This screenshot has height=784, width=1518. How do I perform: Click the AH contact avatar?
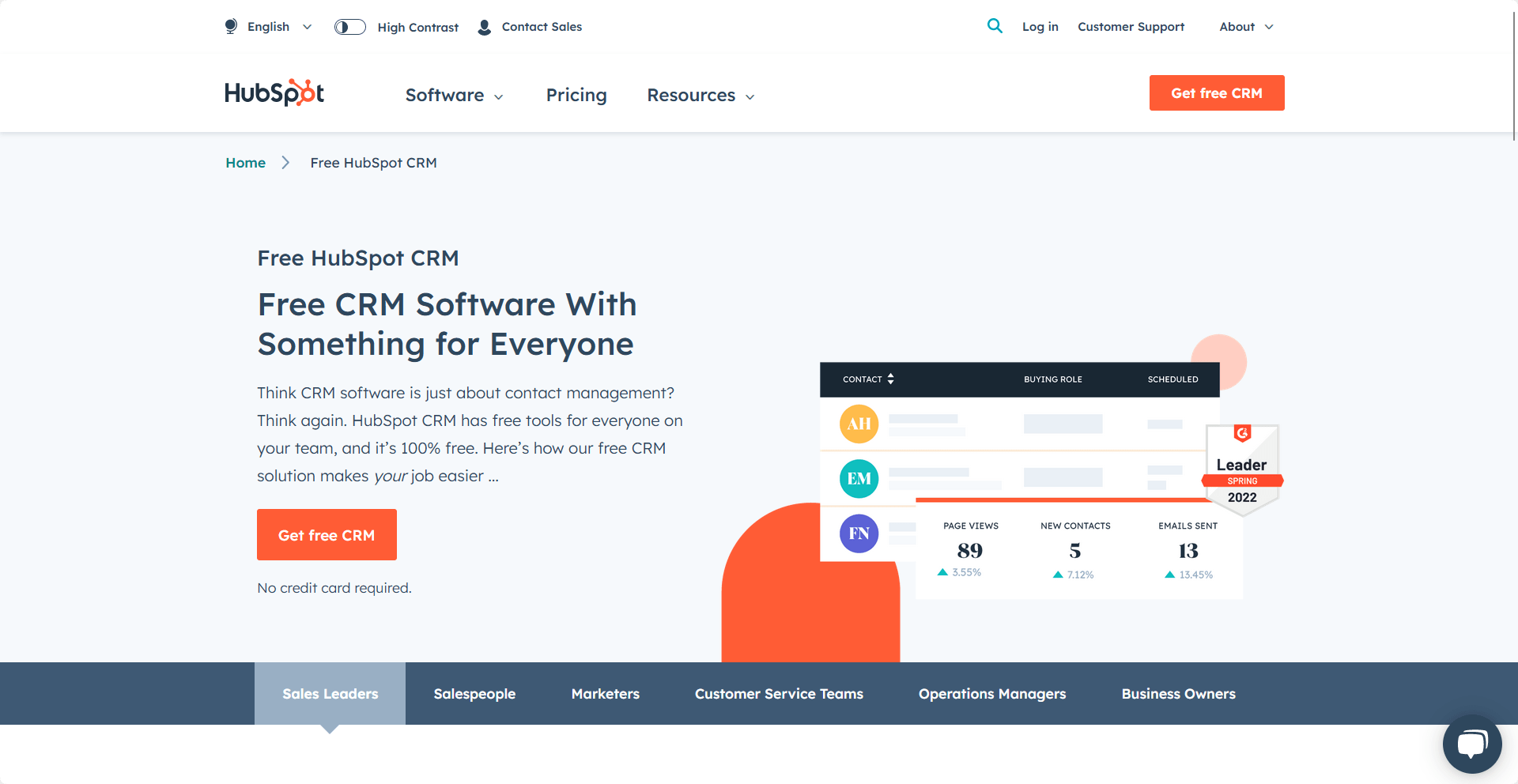click(859, 424)
